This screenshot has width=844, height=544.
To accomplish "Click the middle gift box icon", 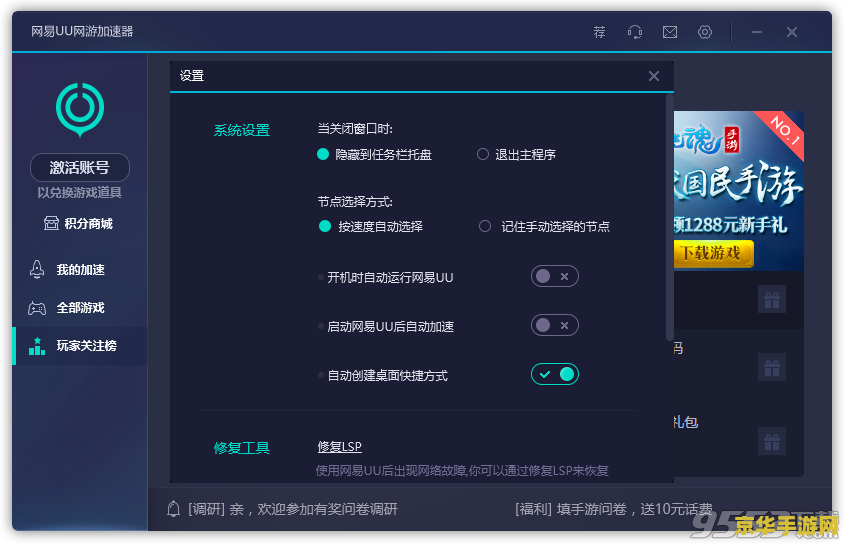I will click(772, 368).
